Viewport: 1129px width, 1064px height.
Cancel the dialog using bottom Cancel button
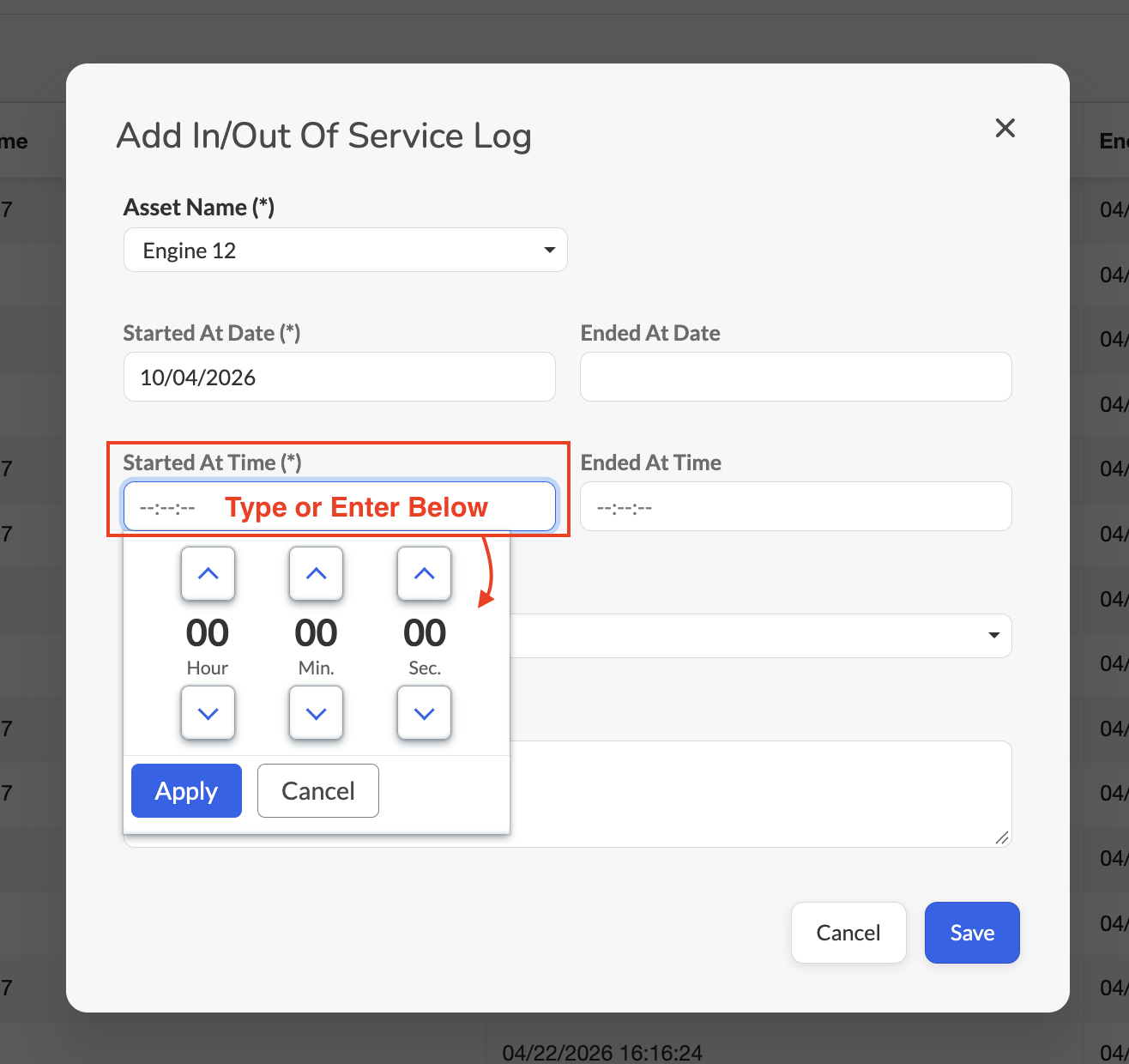coord(848,933)
